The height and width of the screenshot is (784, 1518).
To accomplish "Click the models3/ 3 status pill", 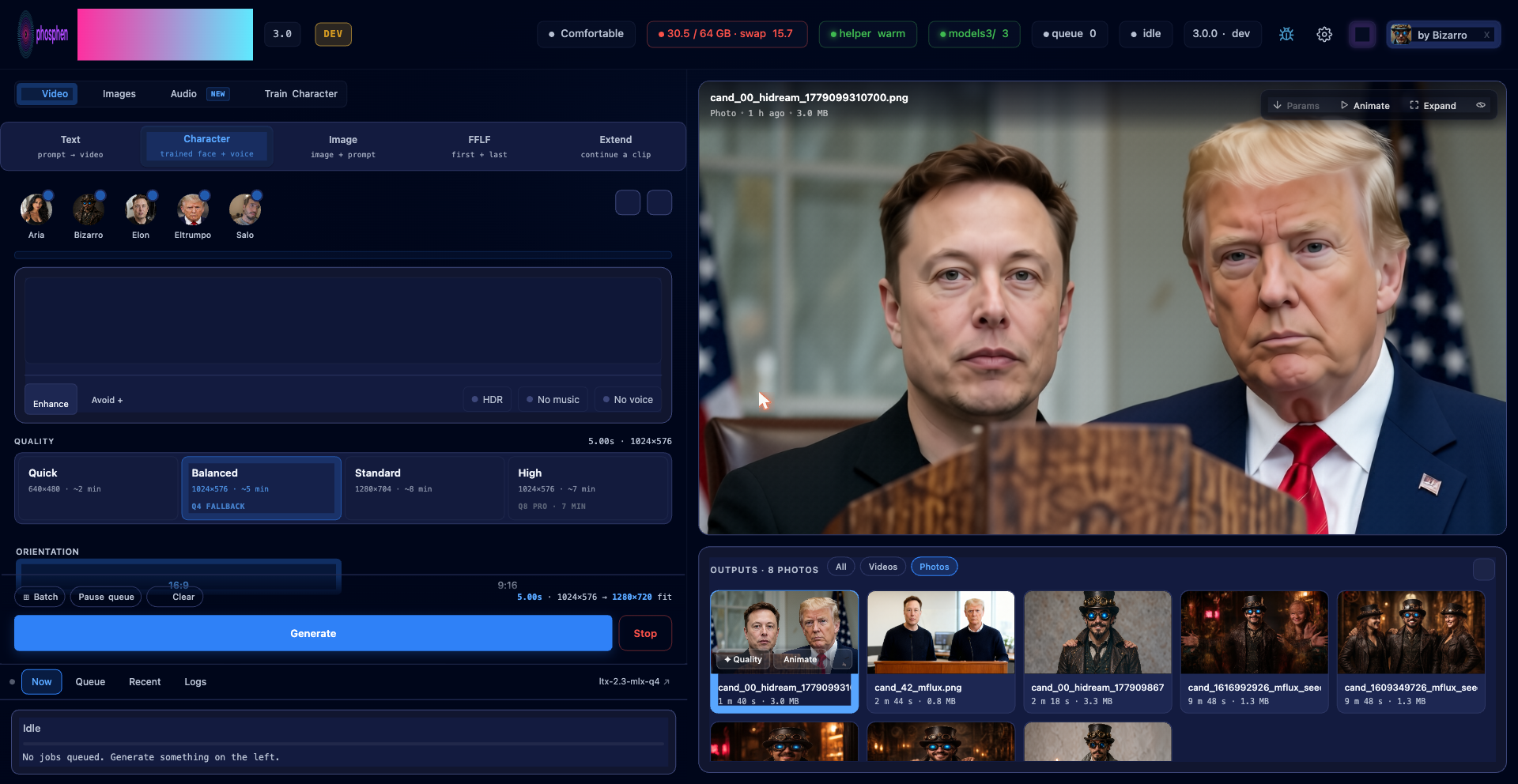I will pos(974,34).
